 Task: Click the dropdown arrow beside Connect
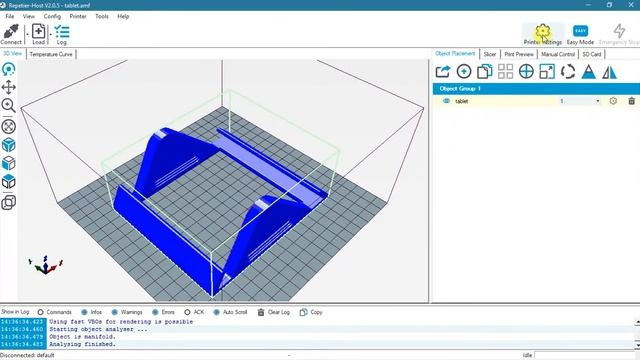click(x=27, y=34)
